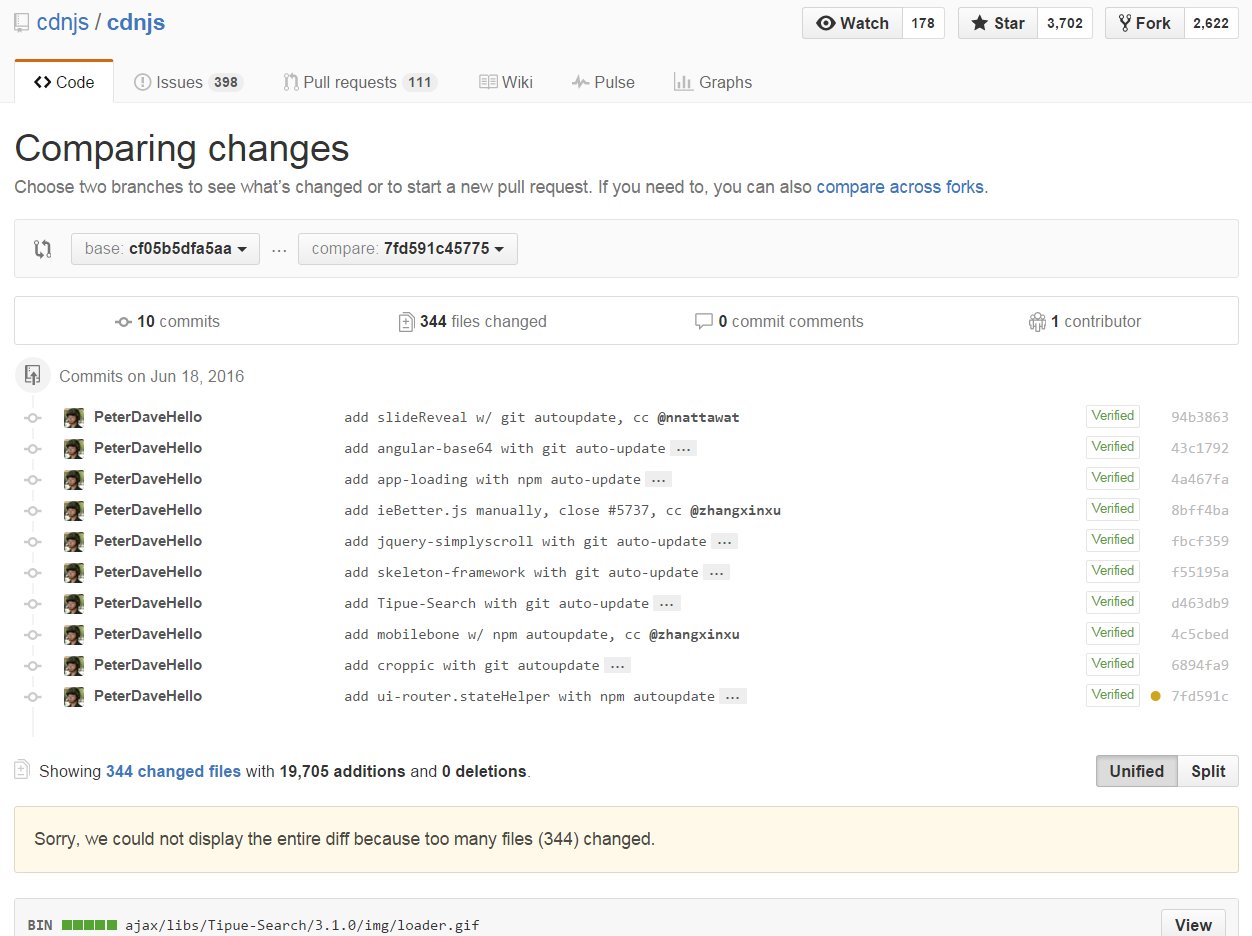Open the Wiki tab

tap(505, 82)
